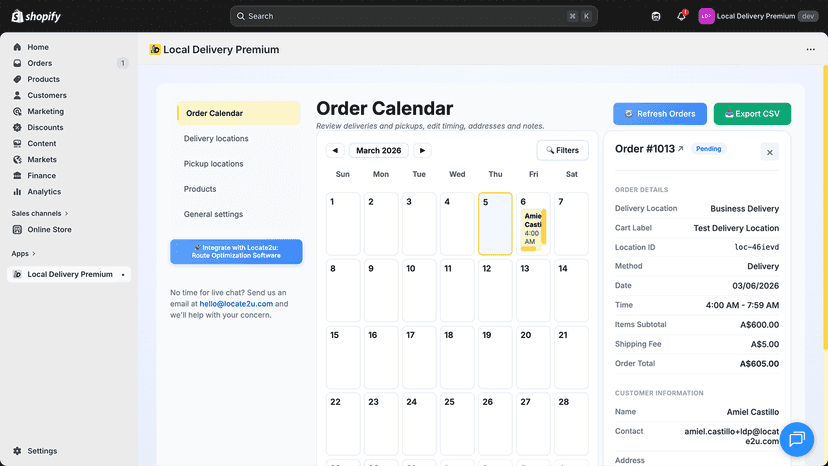Open the Settings gear icon
Image resolution: width=828 pixels, height=466 pixels.
pyautogui.click(x=17, y=451)
